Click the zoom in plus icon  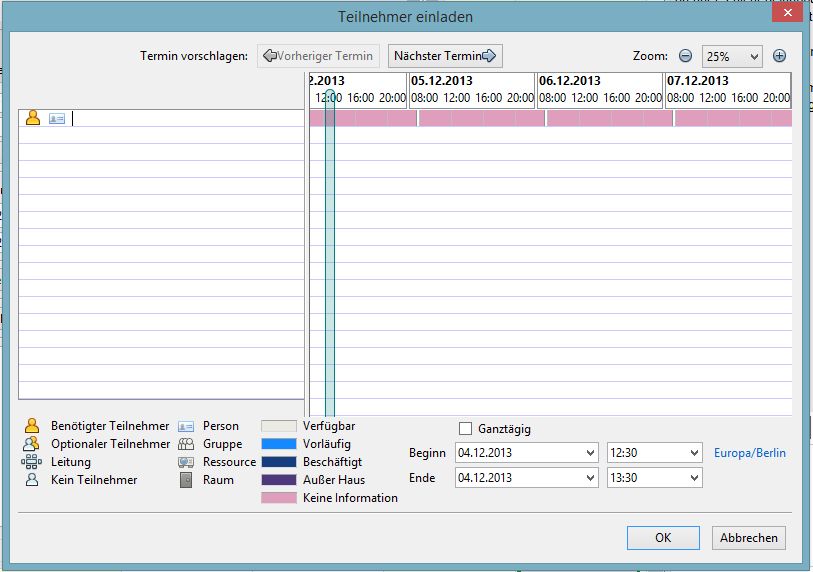779,56
